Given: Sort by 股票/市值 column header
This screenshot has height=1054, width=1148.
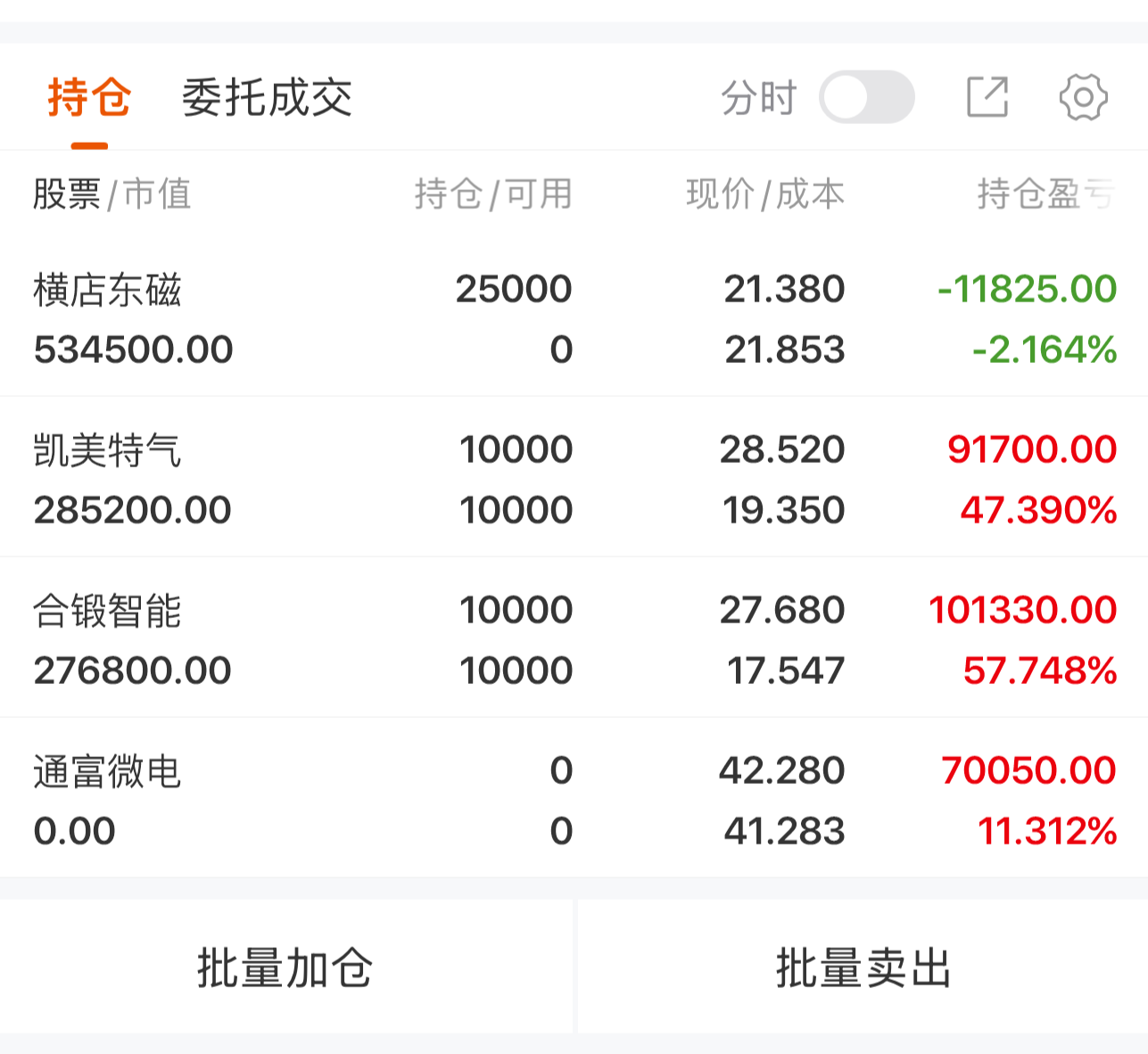Looking at the screenshot, I should [x=112, y=194].
